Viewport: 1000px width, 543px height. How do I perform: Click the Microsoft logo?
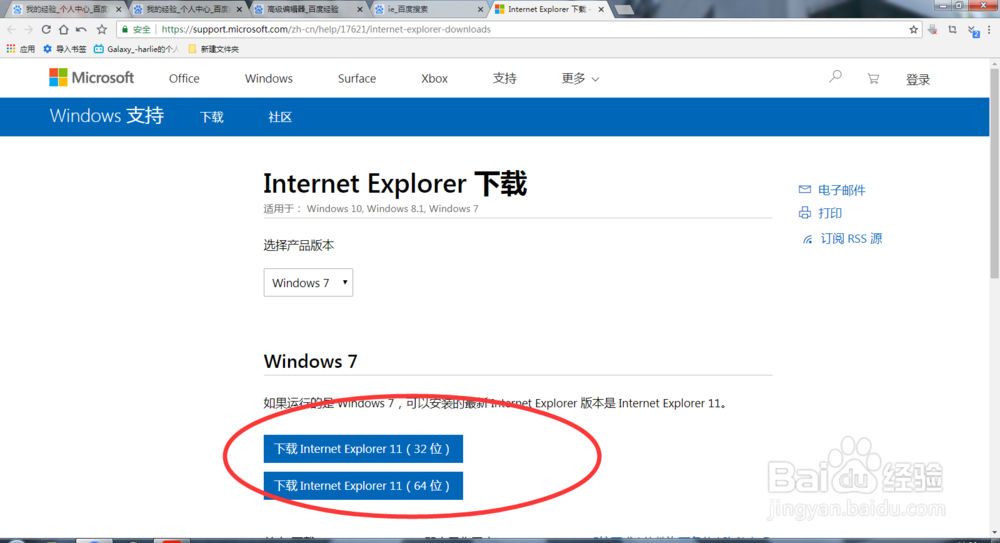pos(92,78)
